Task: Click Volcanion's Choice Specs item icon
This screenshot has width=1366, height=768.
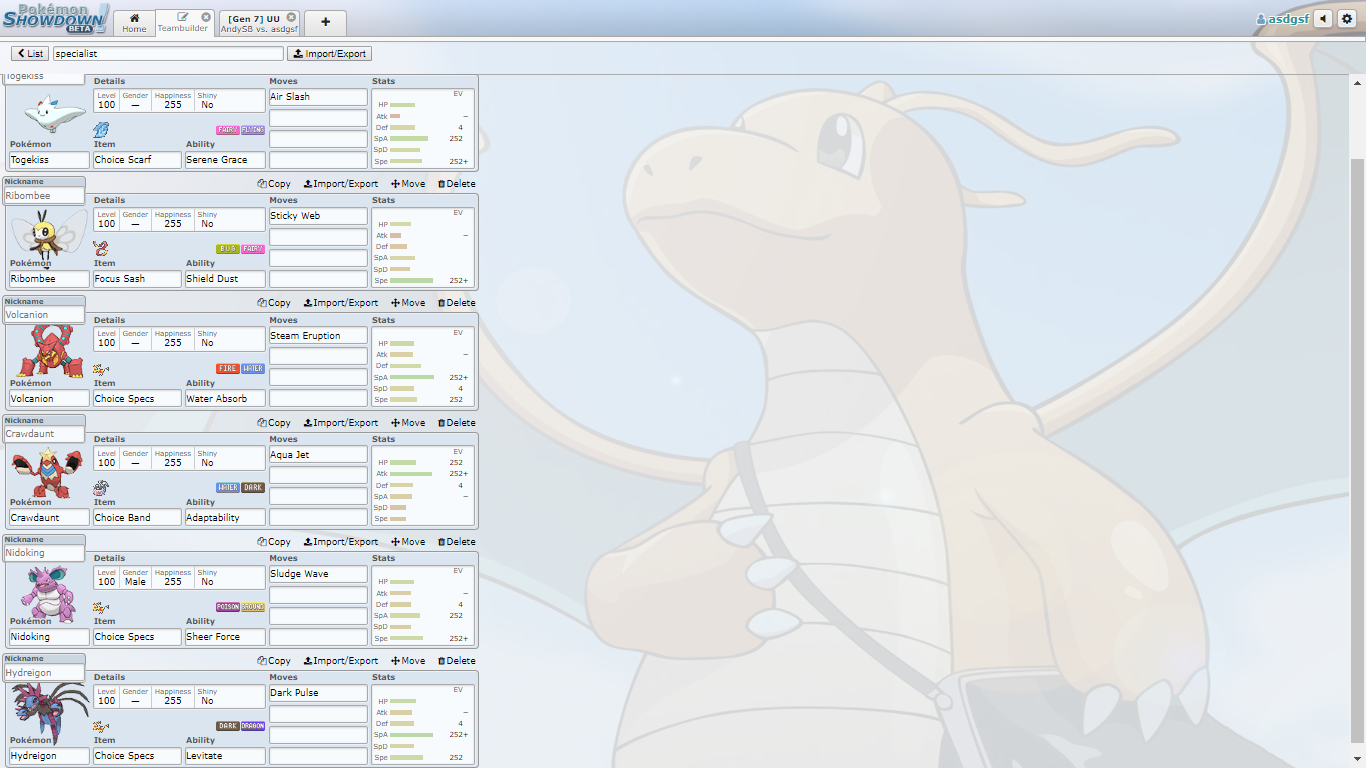Action: point(101,368)
